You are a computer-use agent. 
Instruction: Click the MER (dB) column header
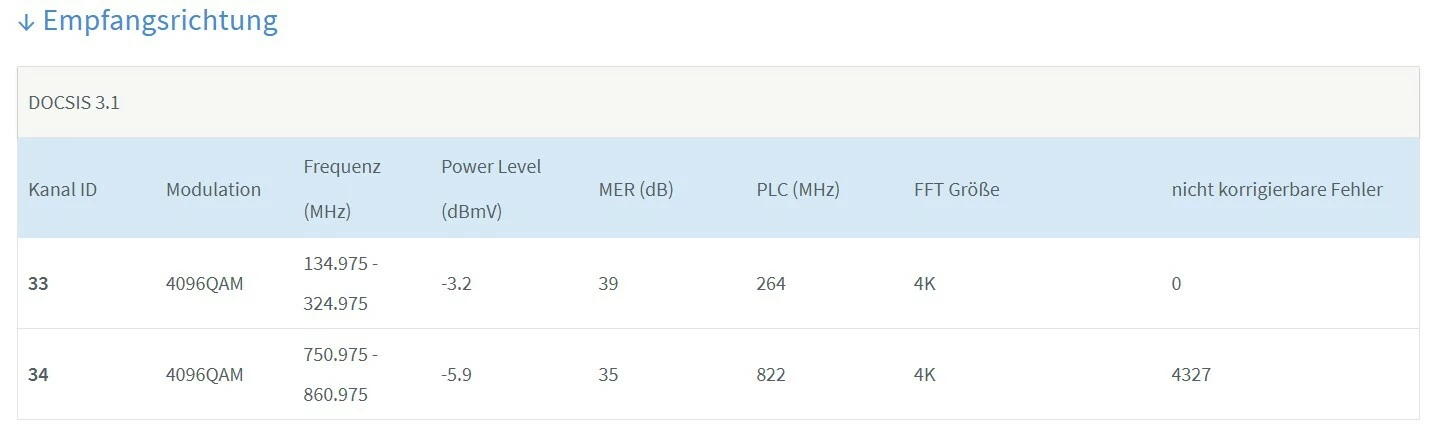click(635, 189)
